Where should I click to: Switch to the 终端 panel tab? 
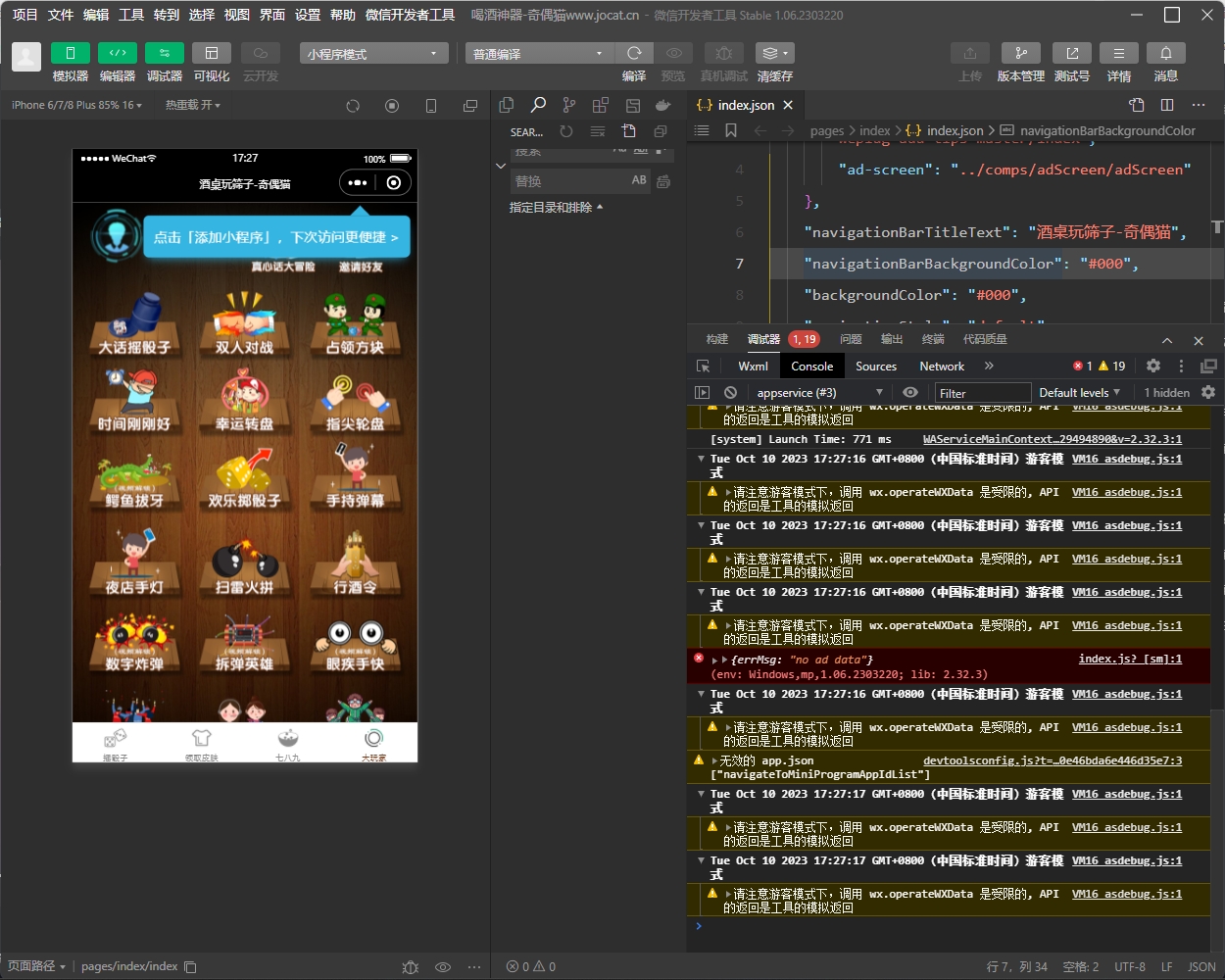click(x=933, y=339)
